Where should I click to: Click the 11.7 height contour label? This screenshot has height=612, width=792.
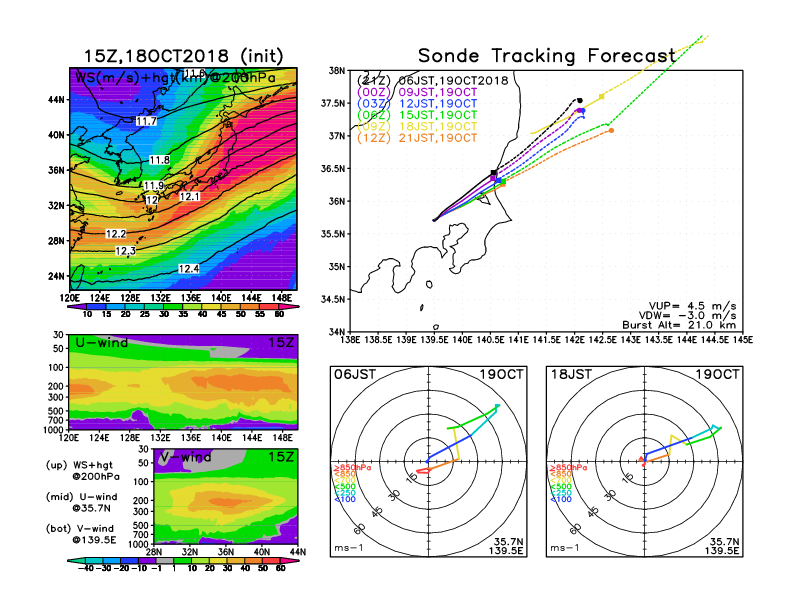coord(146,121)
